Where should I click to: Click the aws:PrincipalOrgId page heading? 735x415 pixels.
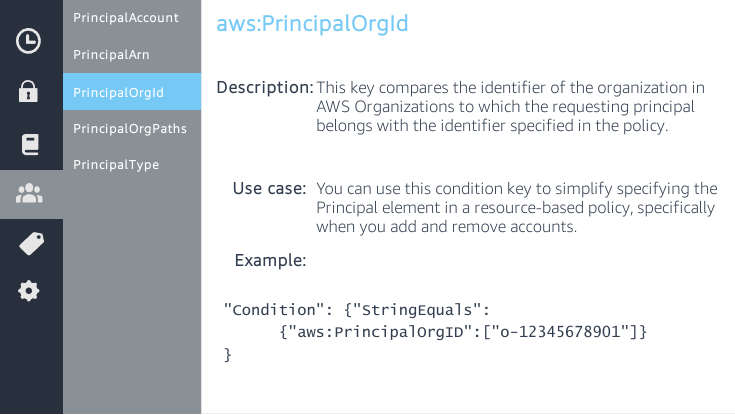(x=312, y=24)
